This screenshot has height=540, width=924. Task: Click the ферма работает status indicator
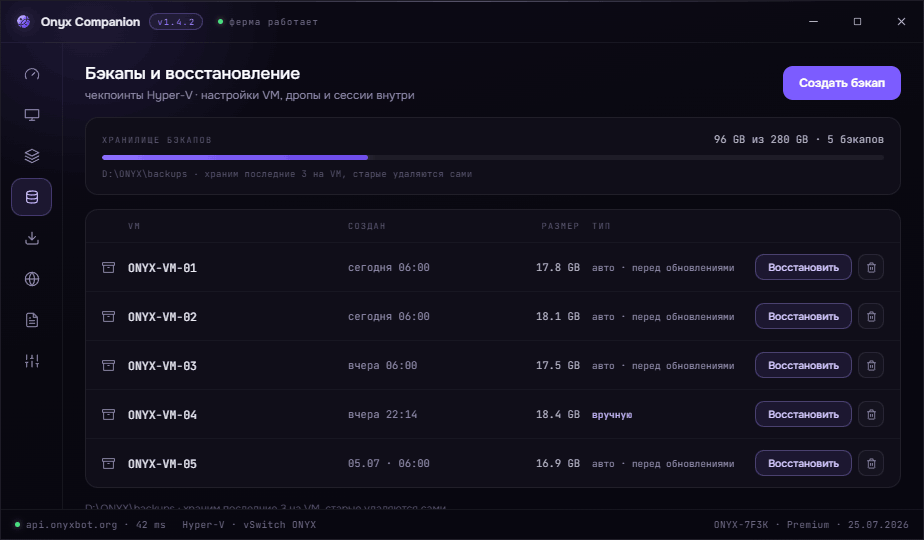pyautogui.click(x=268, y=22)
